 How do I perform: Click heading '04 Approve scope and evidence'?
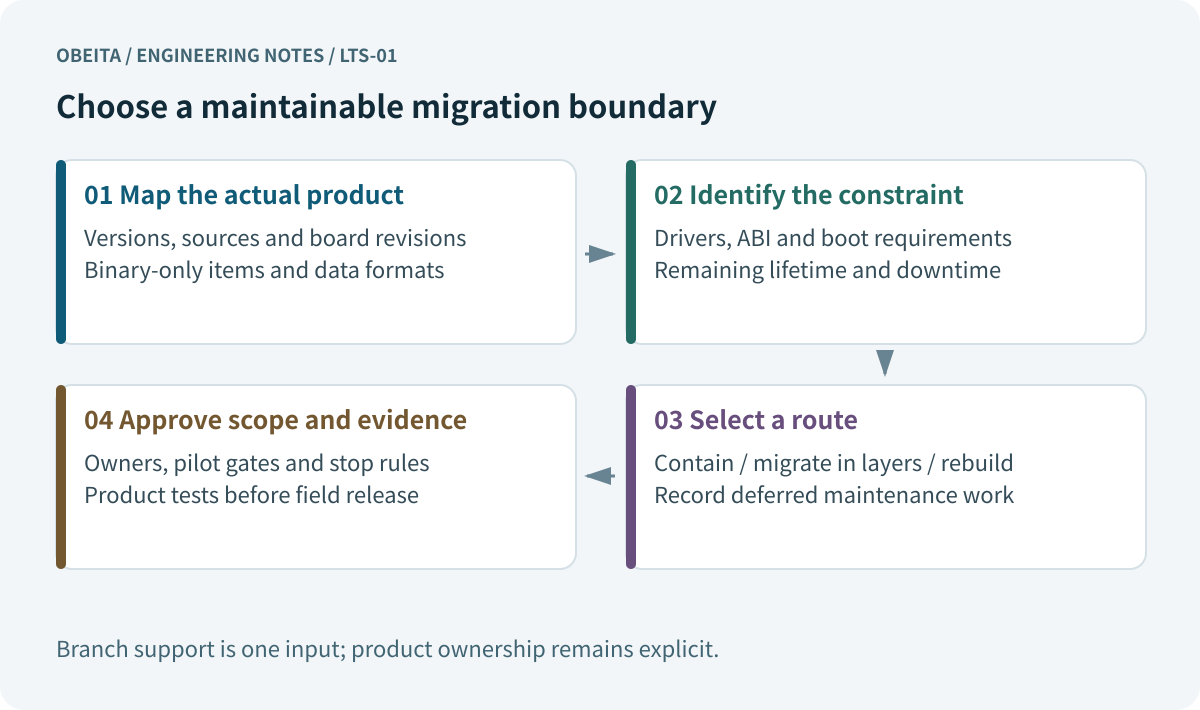(275, 420)
